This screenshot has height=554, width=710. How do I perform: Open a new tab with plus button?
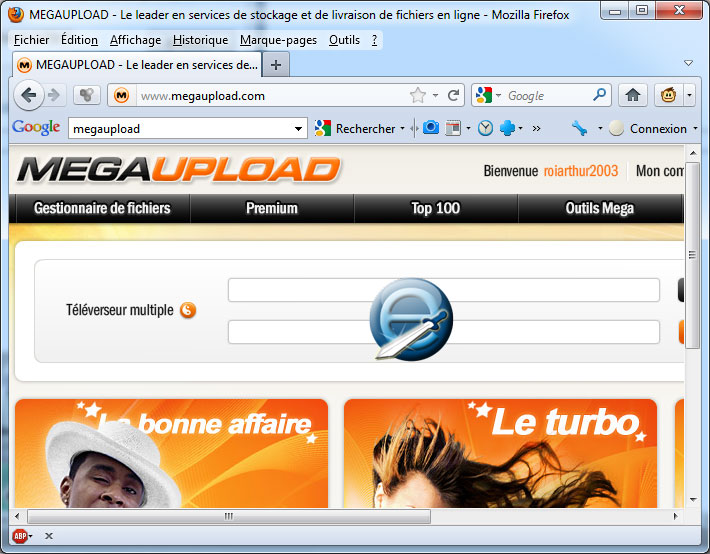coord(276,65)
